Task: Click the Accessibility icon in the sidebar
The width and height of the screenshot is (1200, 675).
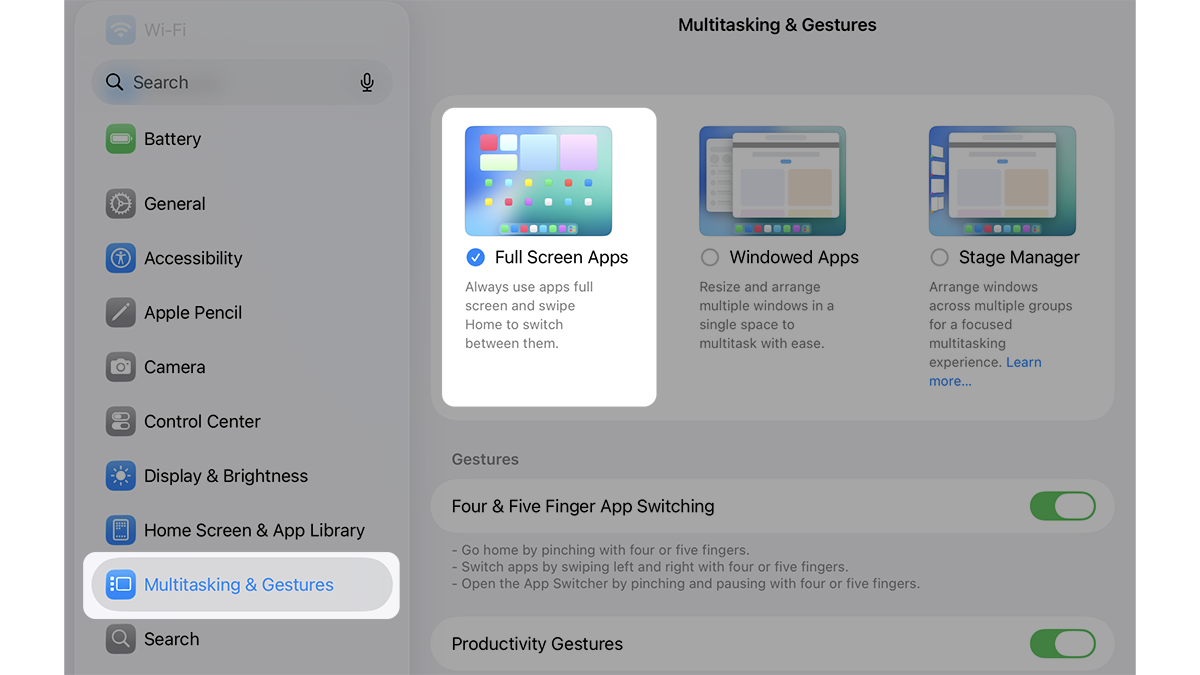Action: [121, 258]
